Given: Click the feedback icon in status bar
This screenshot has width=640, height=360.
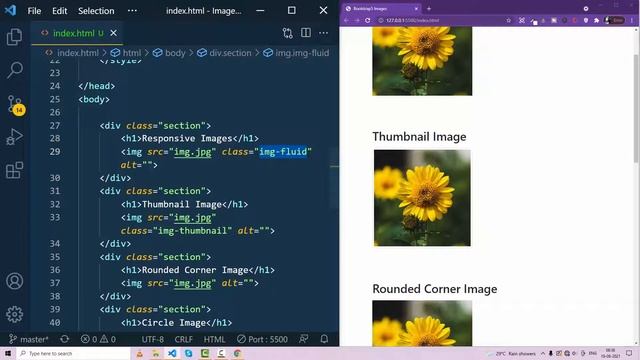Looking at the screenshot, I should click(304, 339).
